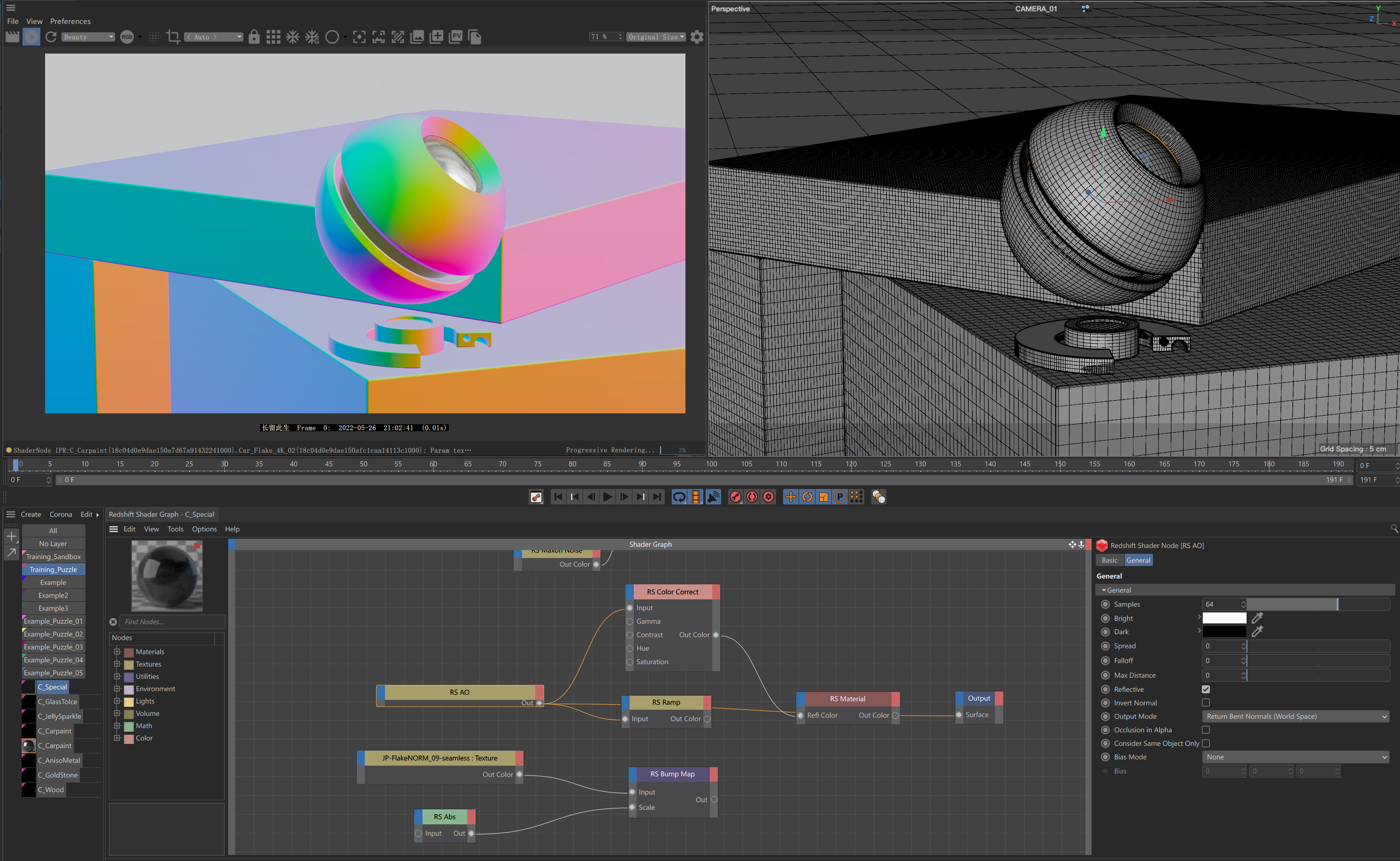Click the Bright color eyedropper icon

(1257, 617)
